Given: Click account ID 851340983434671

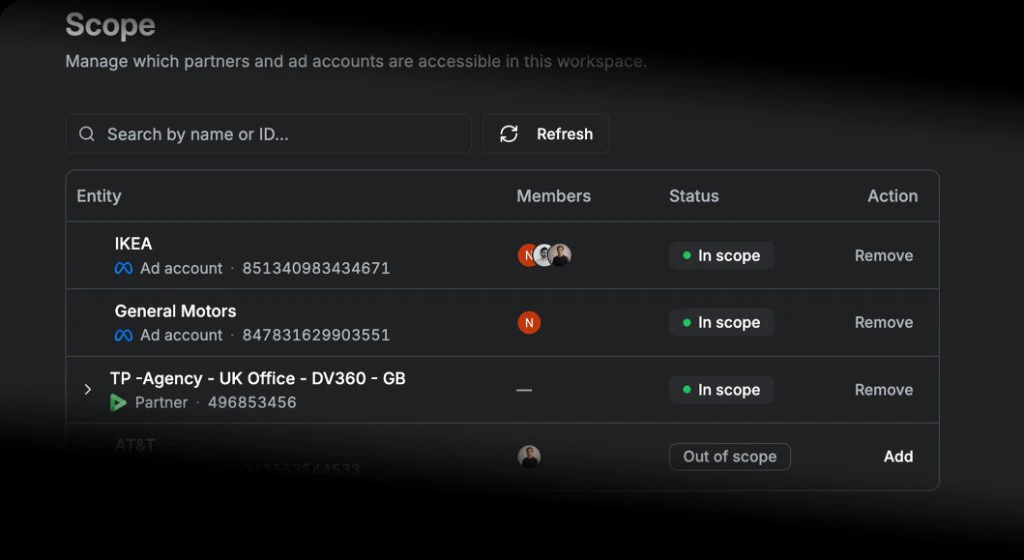Looking at the screenshot, I should click(316, 268).
